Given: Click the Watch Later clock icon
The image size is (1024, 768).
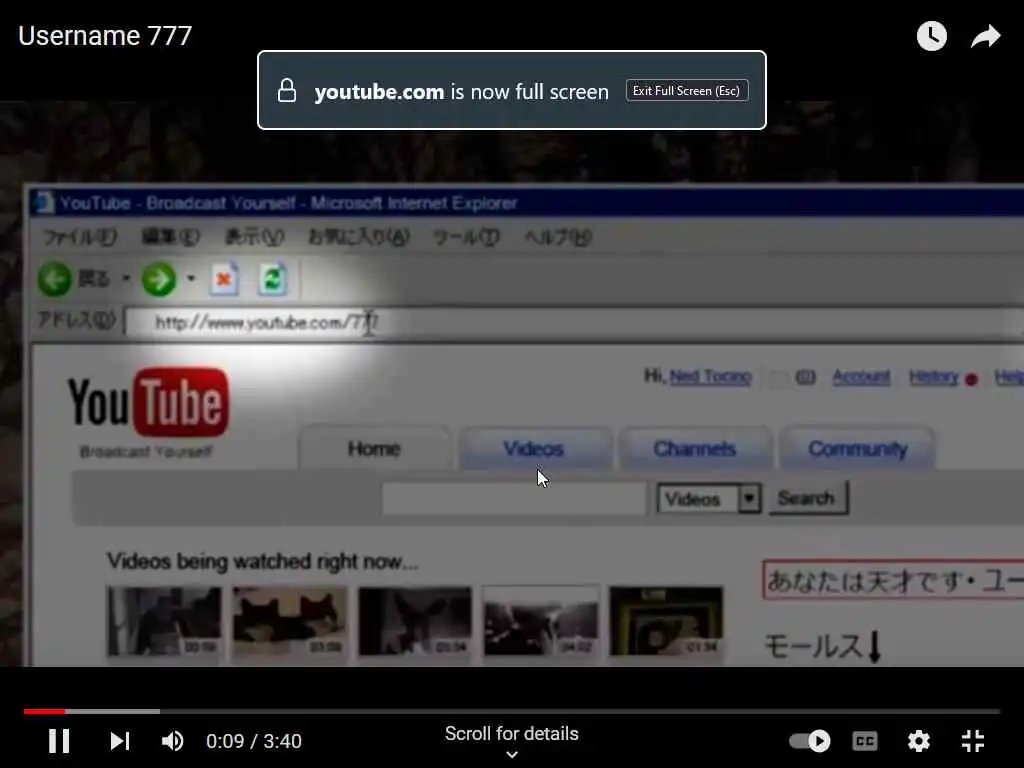Looking at the screenshot, I should [931, 36].
